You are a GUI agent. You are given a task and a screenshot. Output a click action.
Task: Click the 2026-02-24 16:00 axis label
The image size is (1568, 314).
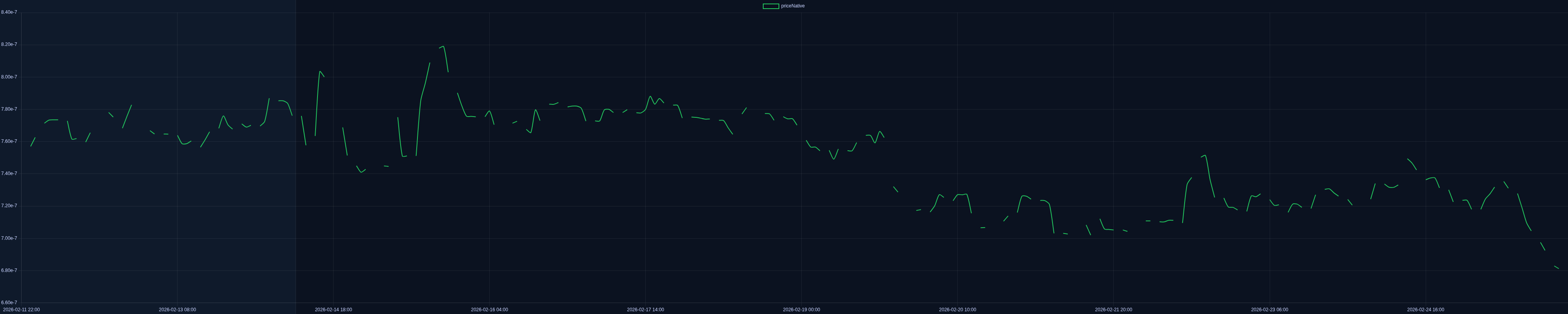pos(1426,310)
